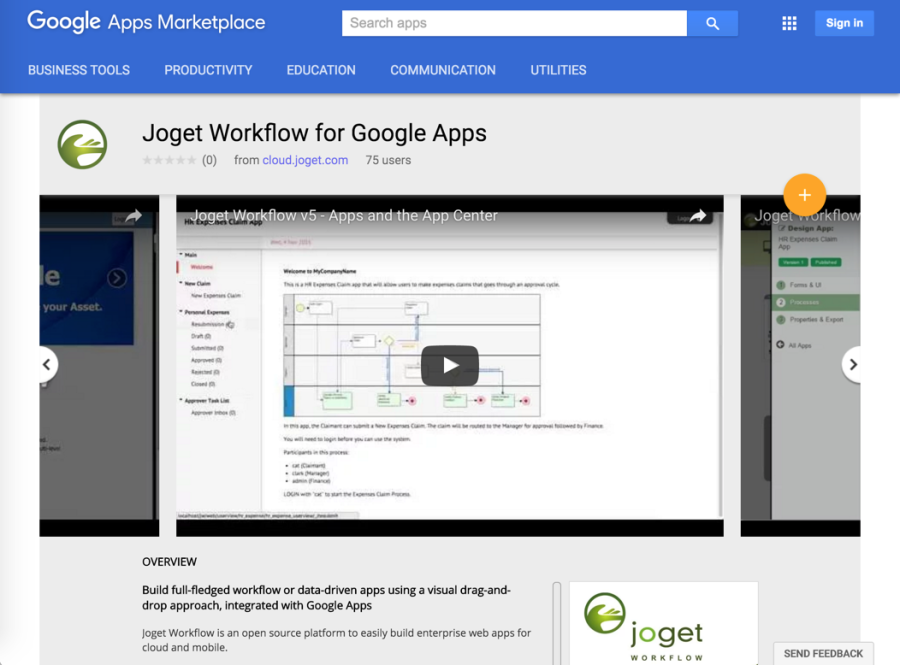Click the share arrow on the center video
Image resolution: width=900 pixels, height=665 pixels.
(698, 216)
